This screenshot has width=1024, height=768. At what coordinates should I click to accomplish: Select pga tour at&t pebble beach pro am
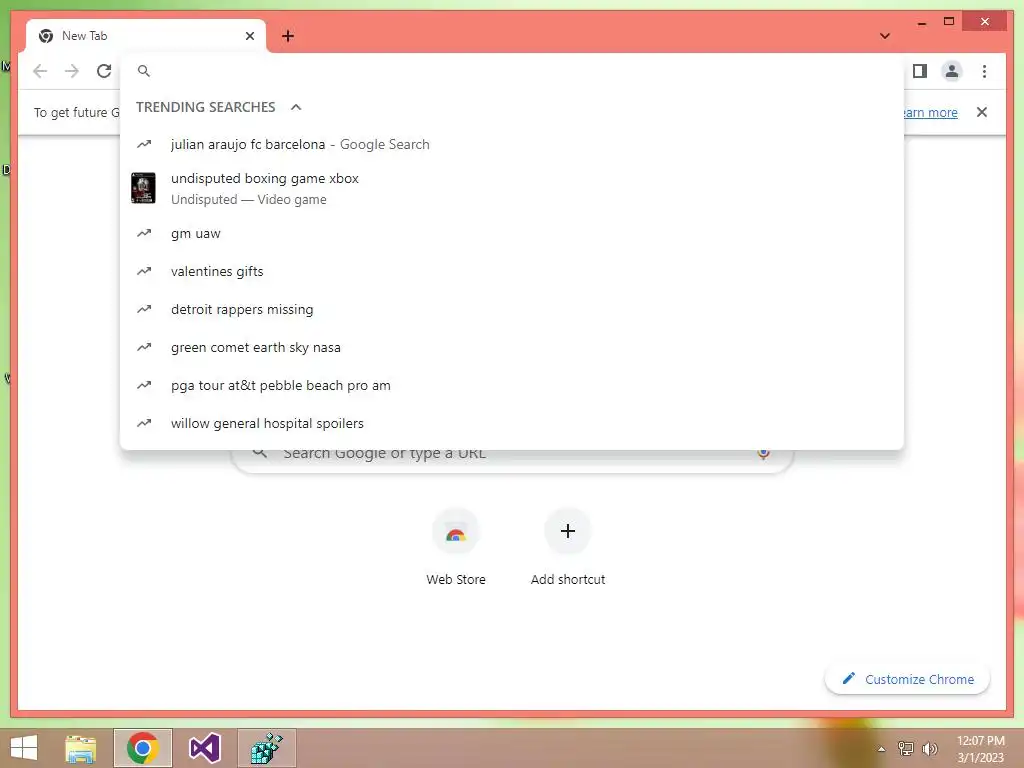[512, 385]
